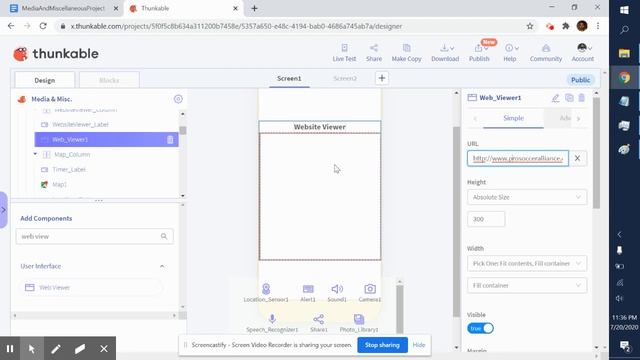This screenshot has height=360, width=640.
Task: Open Live Test from the toolbar
Action: [x=344, y=53]
